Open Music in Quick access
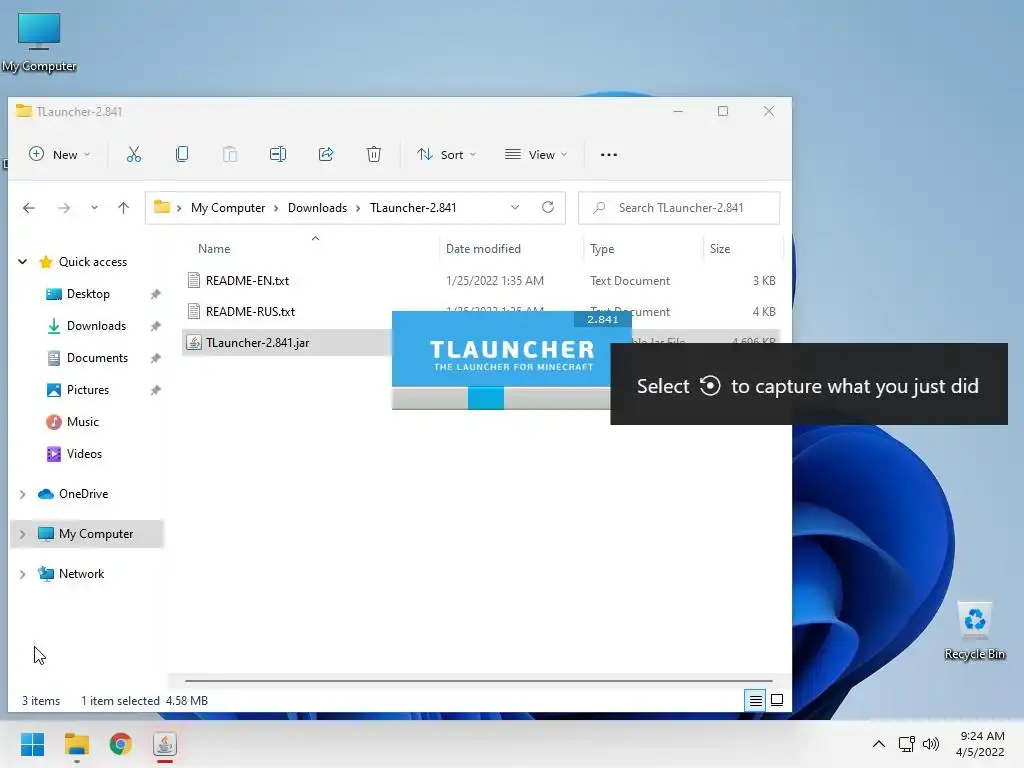 tap(82, 422)
